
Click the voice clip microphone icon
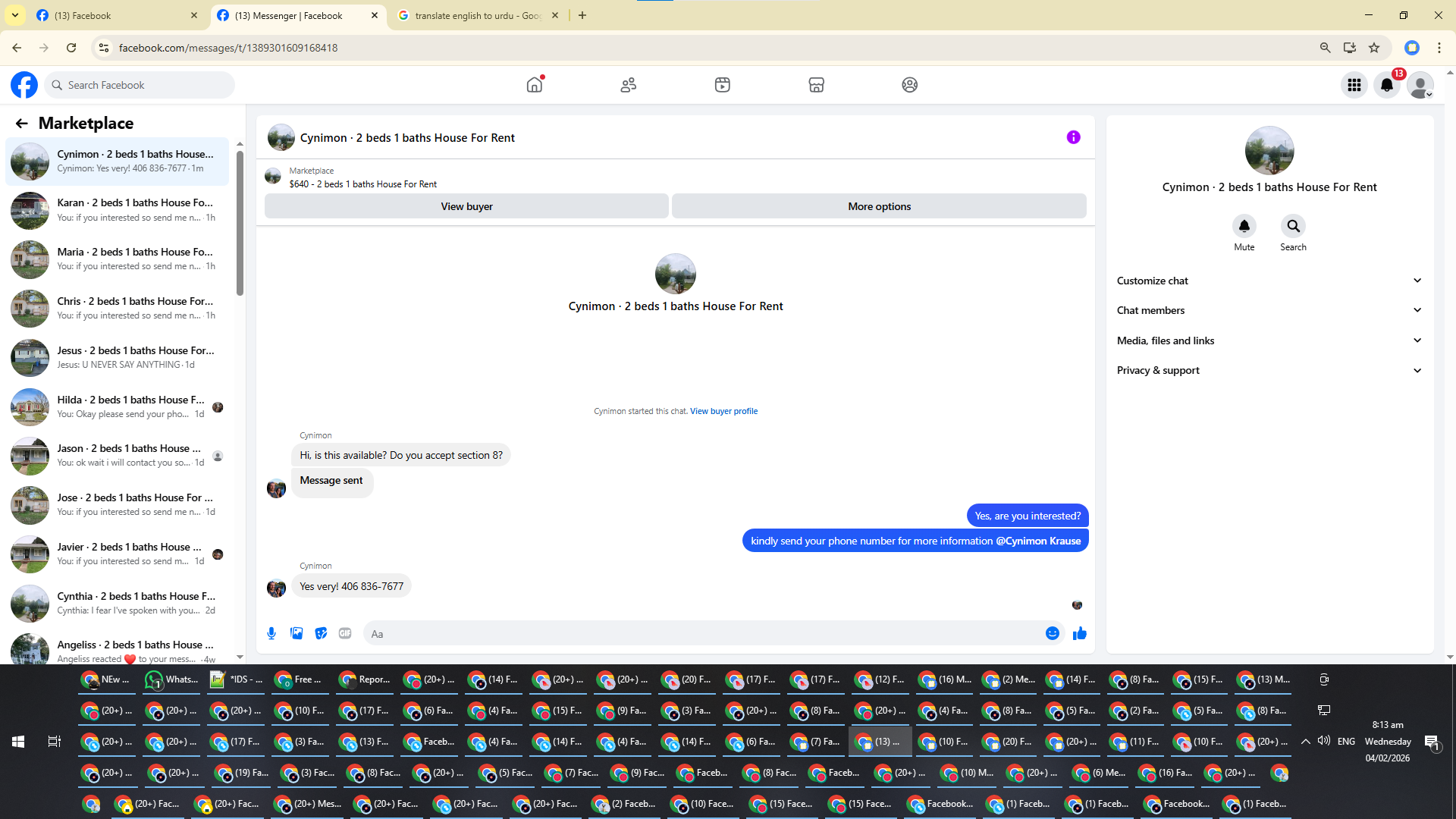[271, 633]
